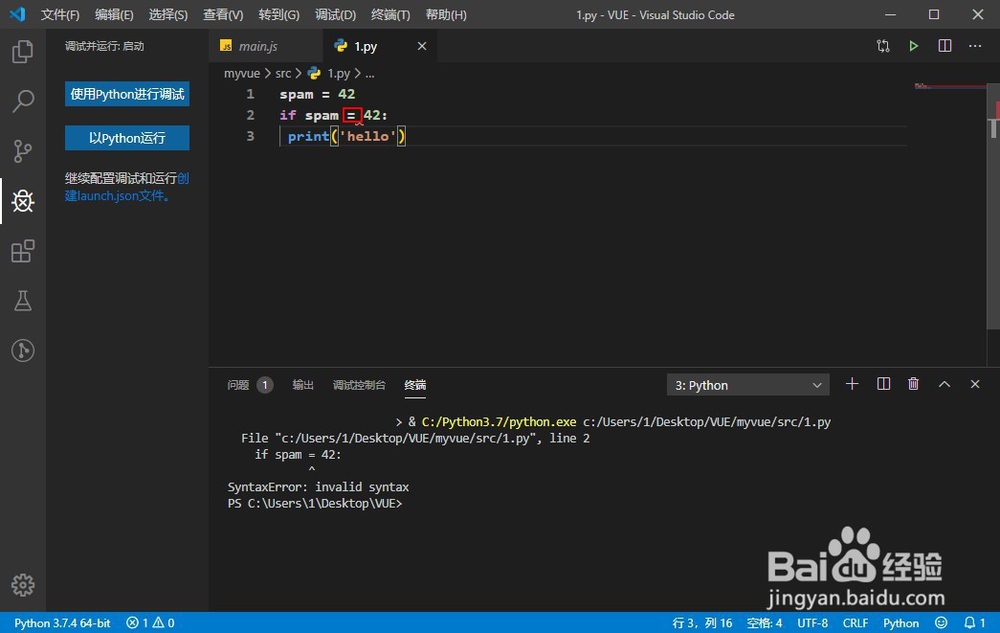
Task: Open the Search view in activity bar
Action: (22, 101)
